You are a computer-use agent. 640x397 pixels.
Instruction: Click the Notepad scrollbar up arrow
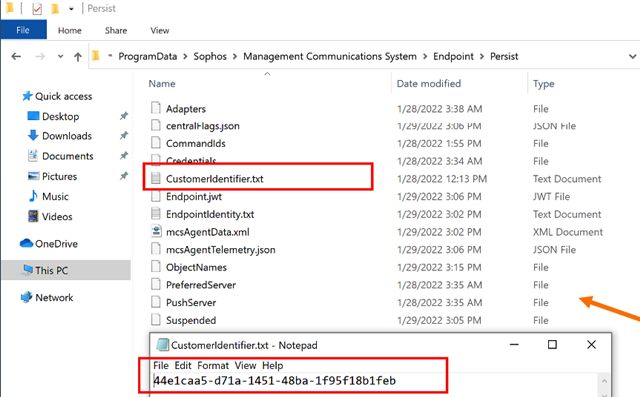point(604,381)
